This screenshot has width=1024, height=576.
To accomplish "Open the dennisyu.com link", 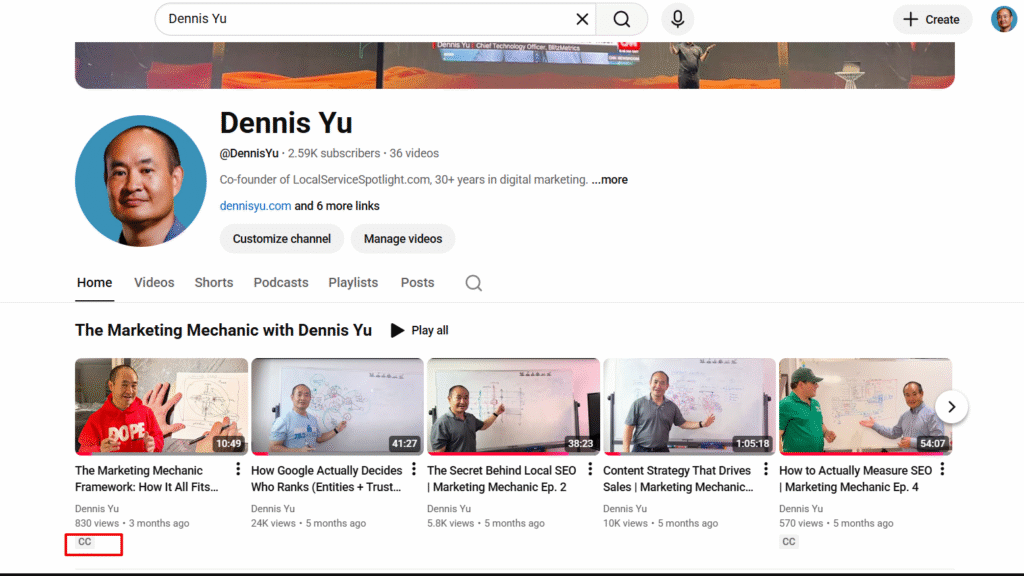I will click(x=255, y=206).
